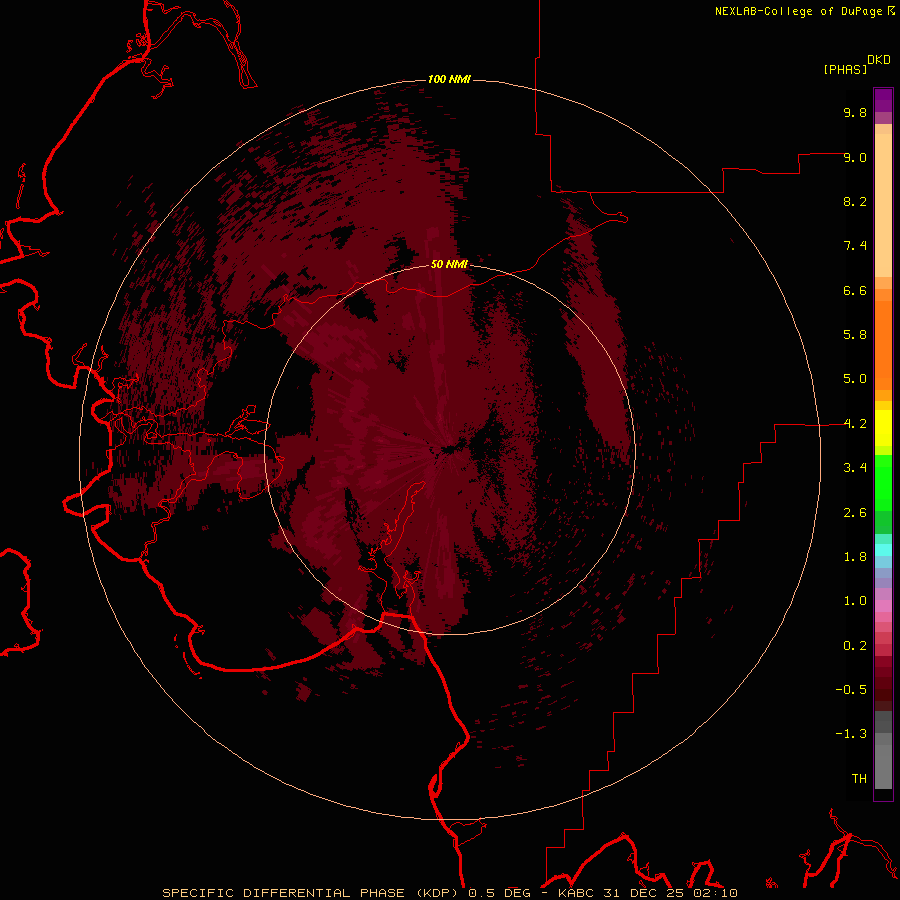Screen dimensions: 900x900
Task: Click the radar site center of the sweep
Action: coord(449,451)
